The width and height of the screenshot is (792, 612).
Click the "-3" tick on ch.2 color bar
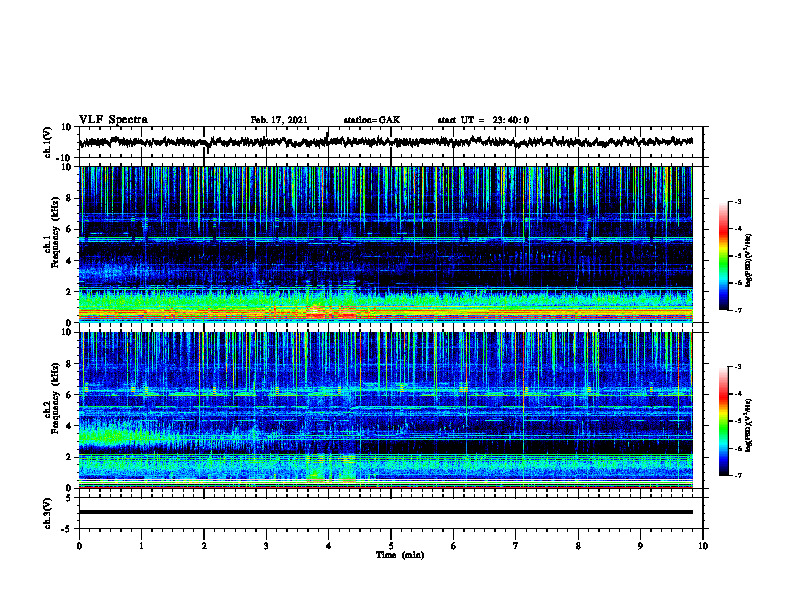coord(738,367)
